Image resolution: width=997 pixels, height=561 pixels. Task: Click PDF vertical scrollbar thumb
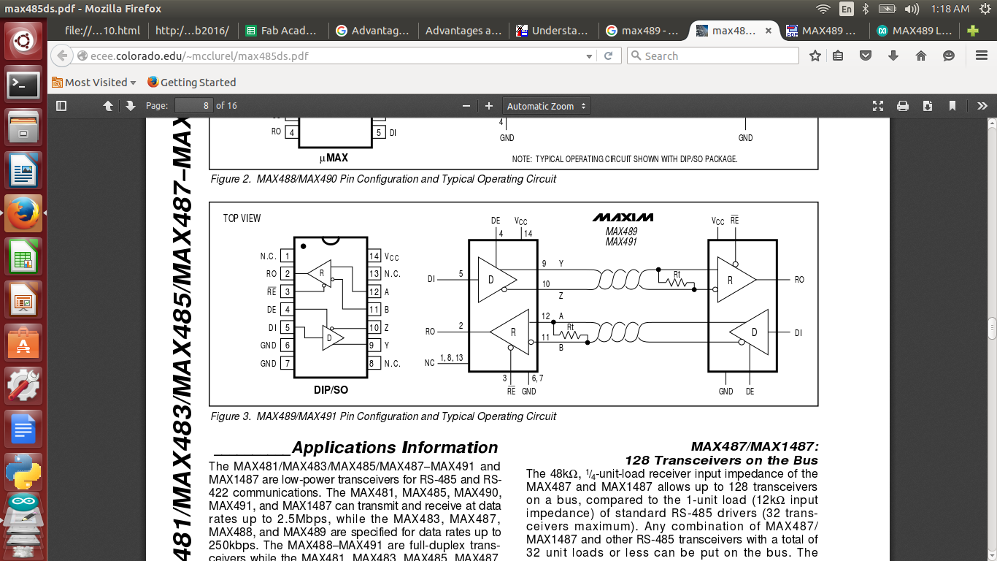pos(992,328)
